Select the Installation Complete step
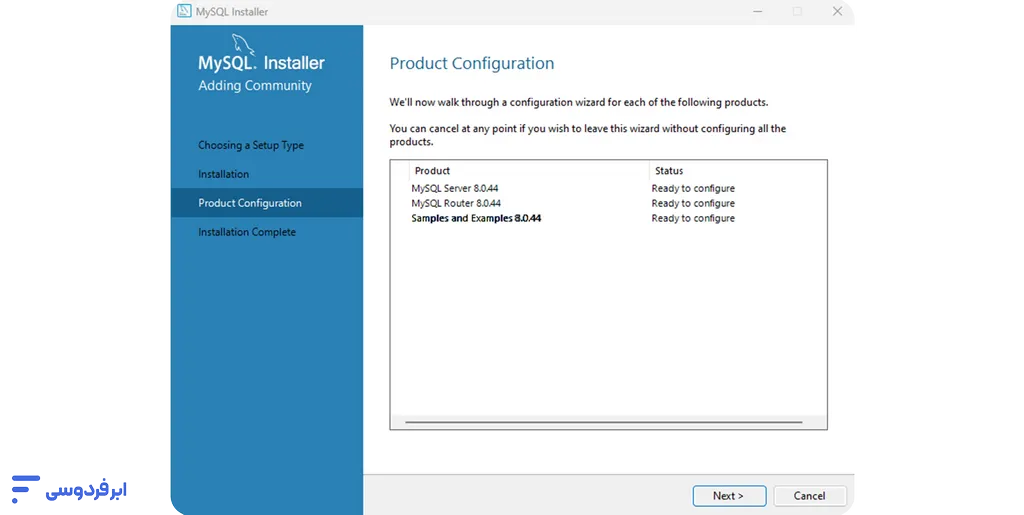Viewport: 1024px width, 515px height. click(x=247, y=232)
